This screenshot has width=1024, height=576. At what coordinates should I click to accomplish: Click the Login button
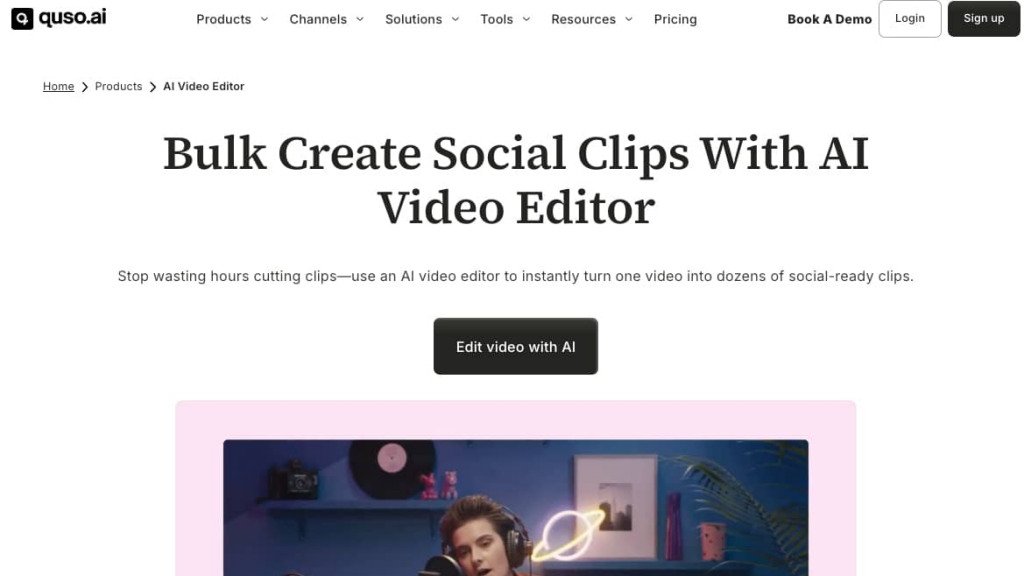point(910,19)
